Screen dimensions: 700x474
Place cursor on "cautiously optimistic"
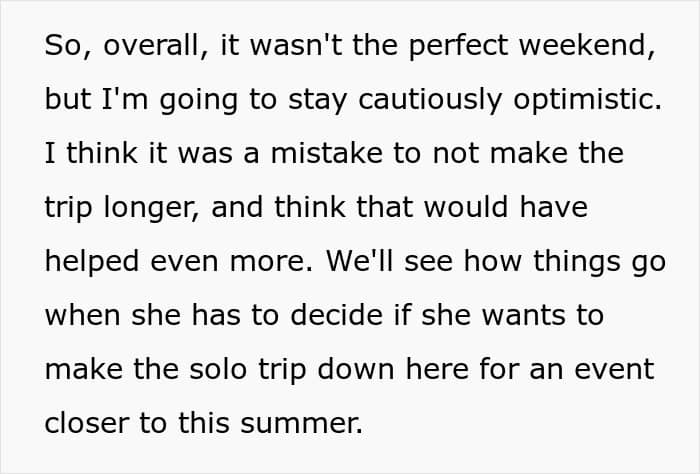click(508, 100)
